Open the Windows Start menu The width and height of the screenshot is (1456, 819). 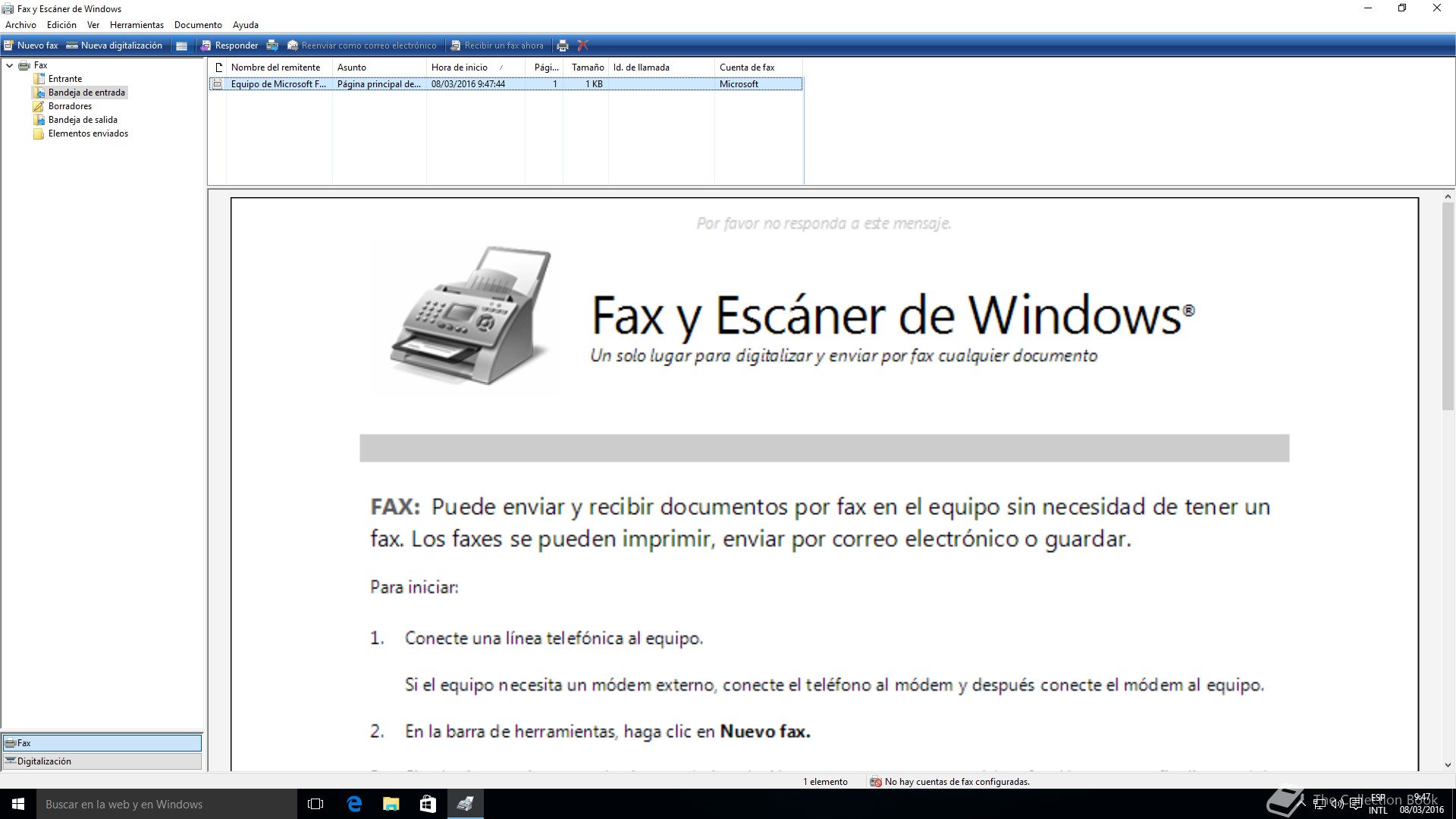(18, 804)
